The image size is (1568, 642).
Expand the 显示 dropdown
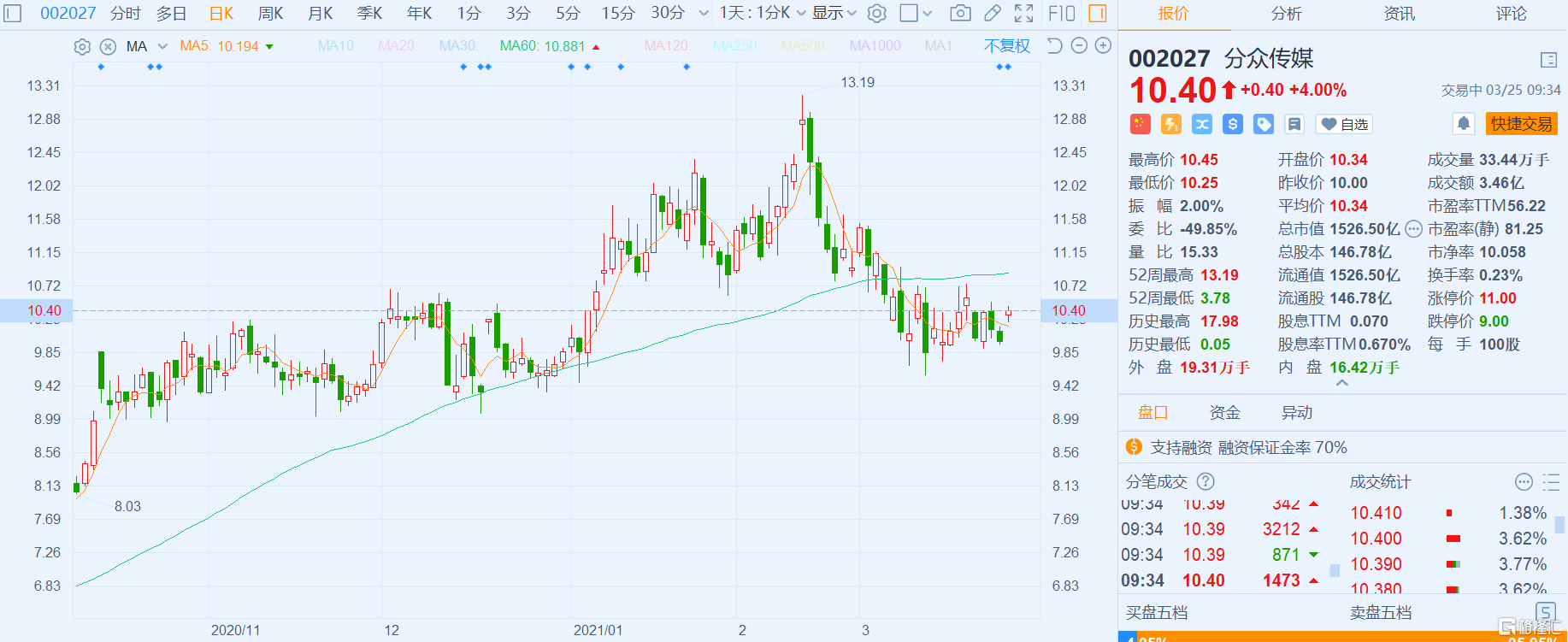834,13
